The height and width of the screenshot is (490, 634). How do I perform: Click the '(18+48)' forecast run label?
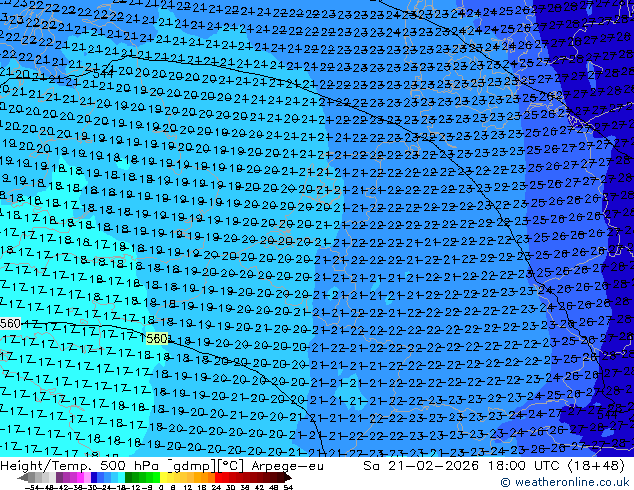596,466
